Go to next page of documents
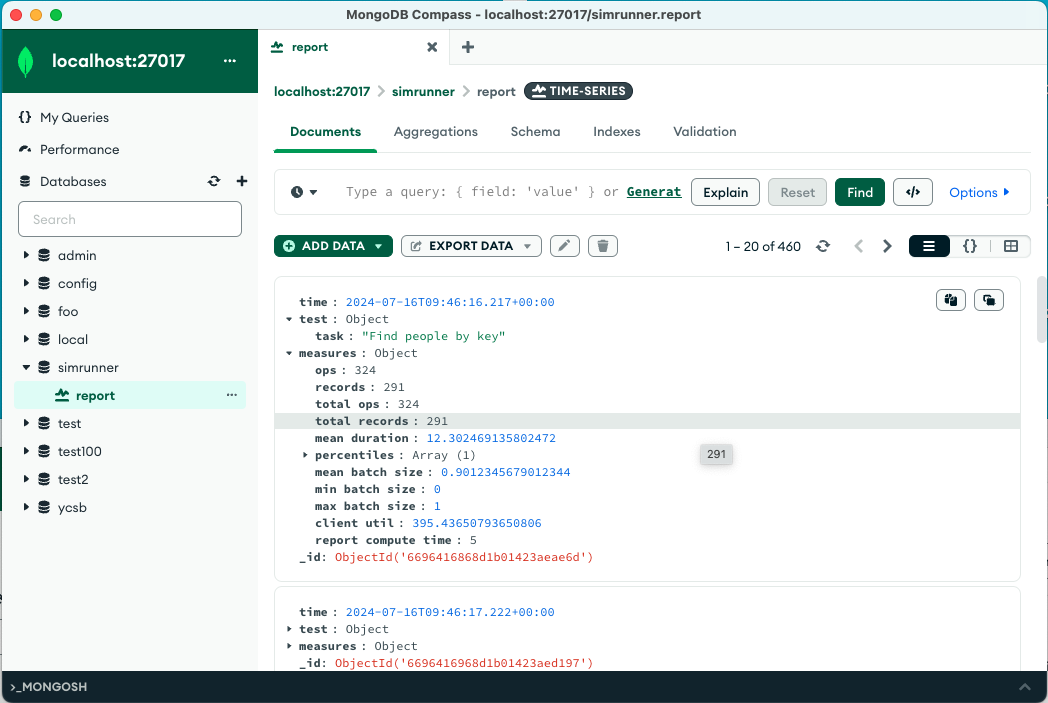Screen dimensions: 1048x703 click(887, 246)
